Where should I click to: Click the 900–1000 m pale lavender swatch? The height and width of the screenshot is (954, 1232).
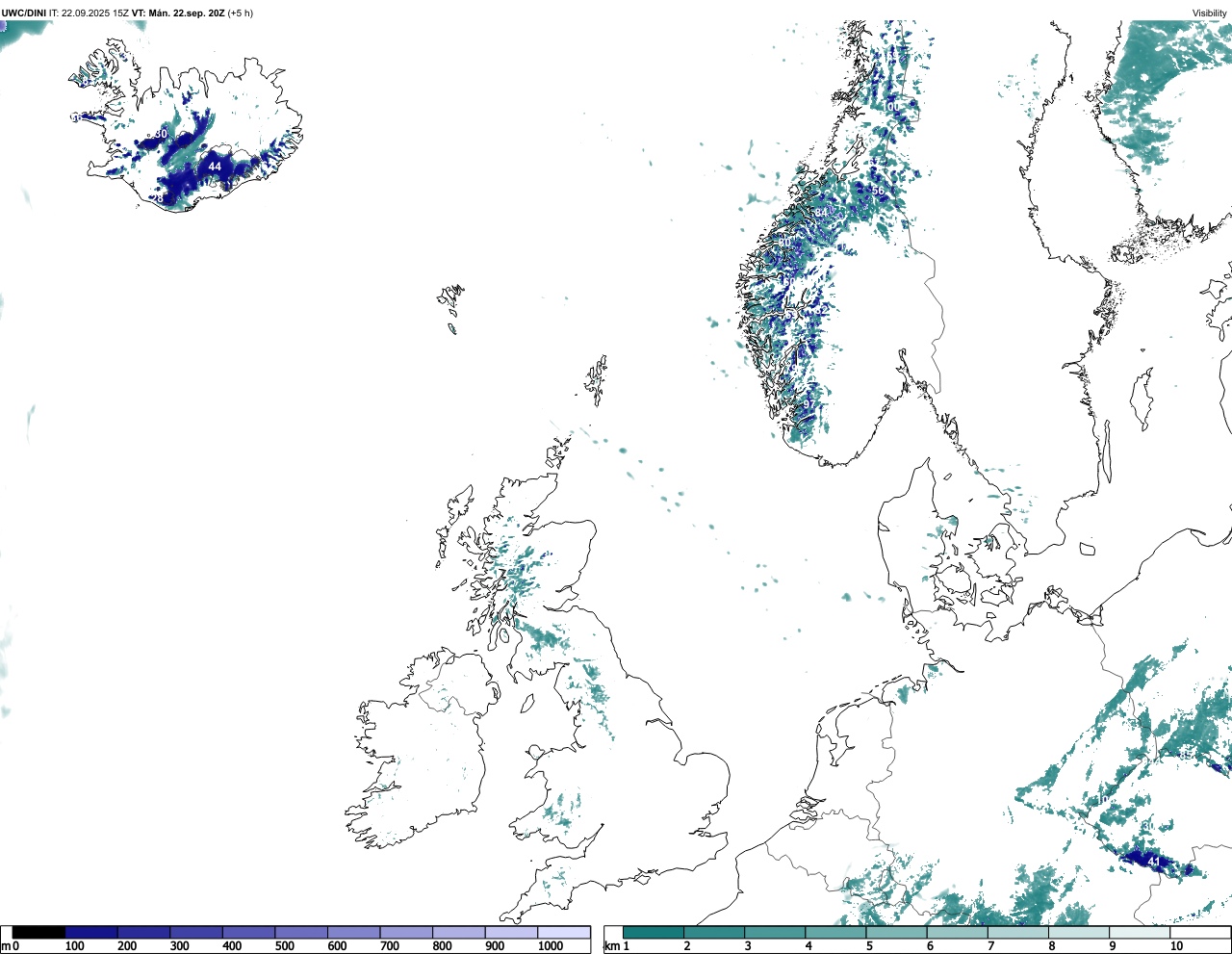point(511,933)
